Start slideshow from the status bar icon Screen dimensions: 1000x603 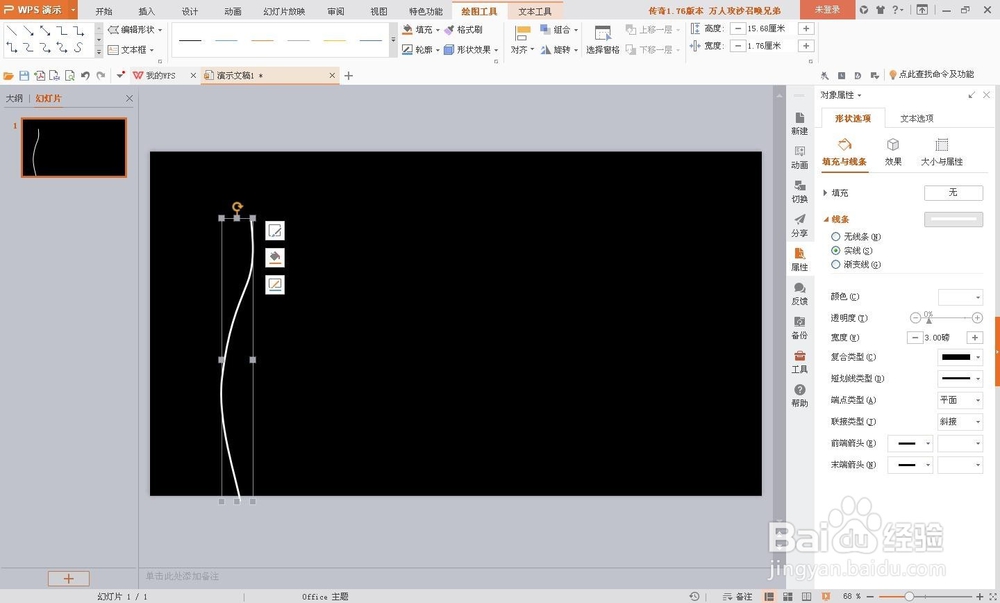tap(825, 597)
